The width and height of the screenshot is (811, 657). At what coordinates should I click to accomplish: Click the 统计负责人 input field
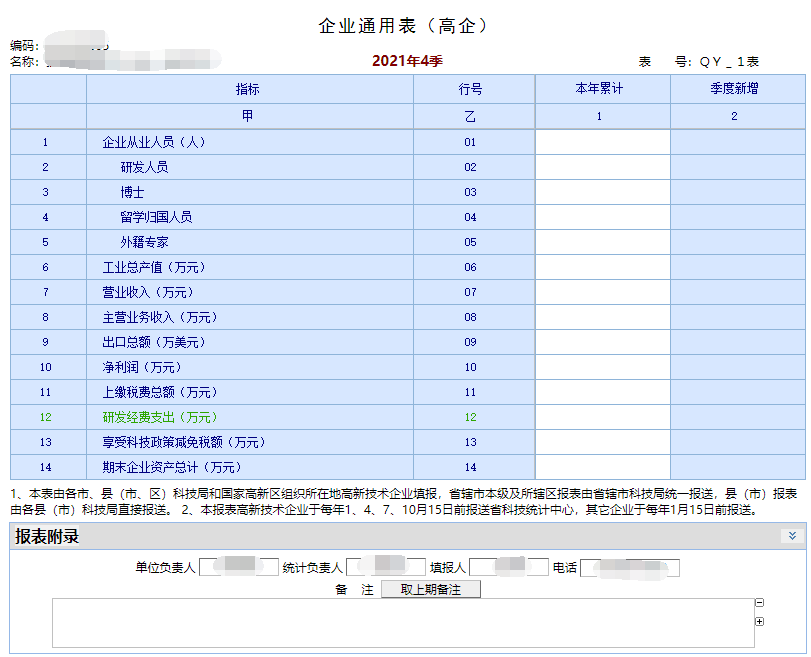pyautogui.click(x=385, y=567)
